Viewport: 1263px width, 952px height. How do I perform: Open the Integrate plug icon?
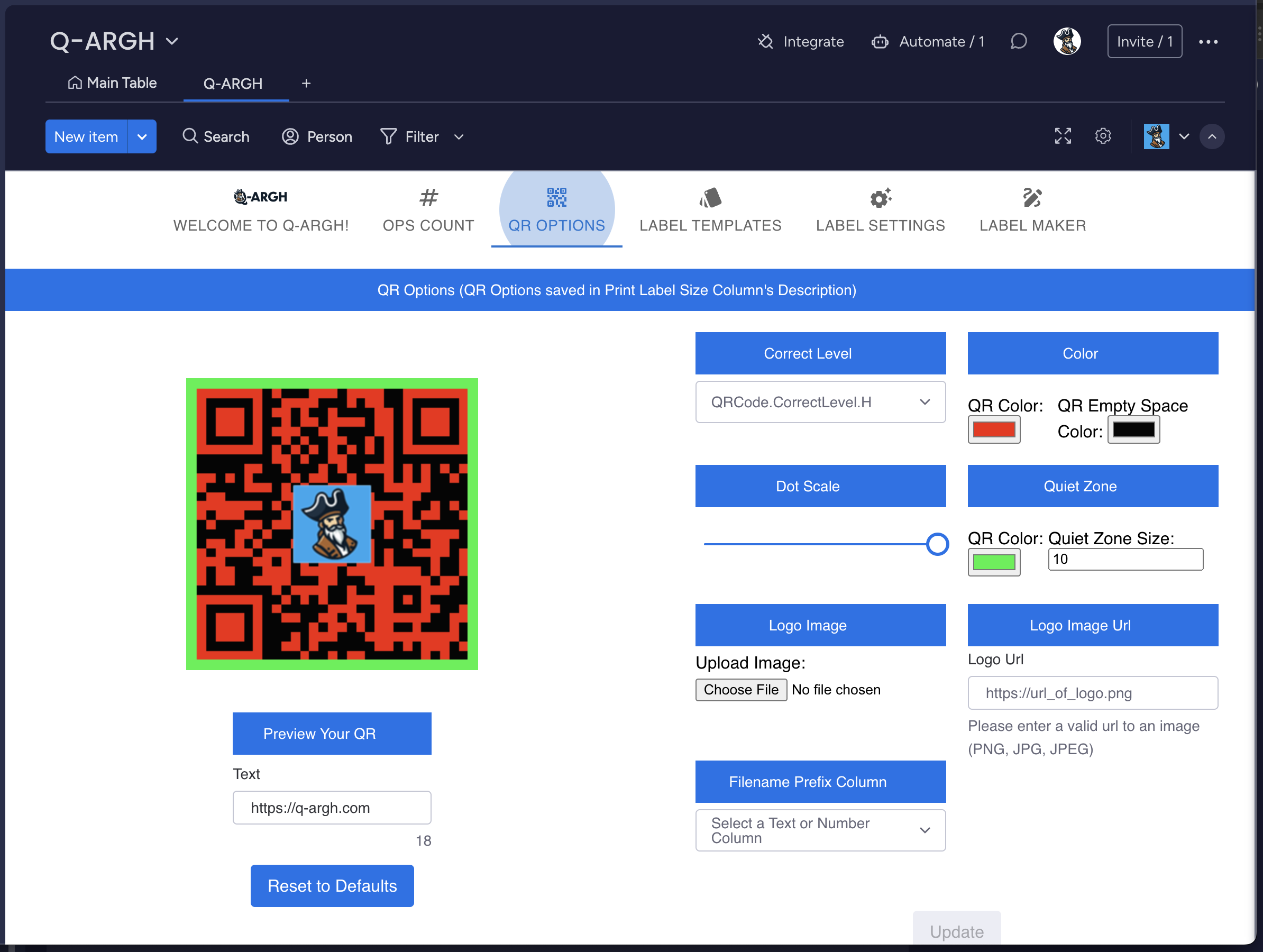[765, 42]
